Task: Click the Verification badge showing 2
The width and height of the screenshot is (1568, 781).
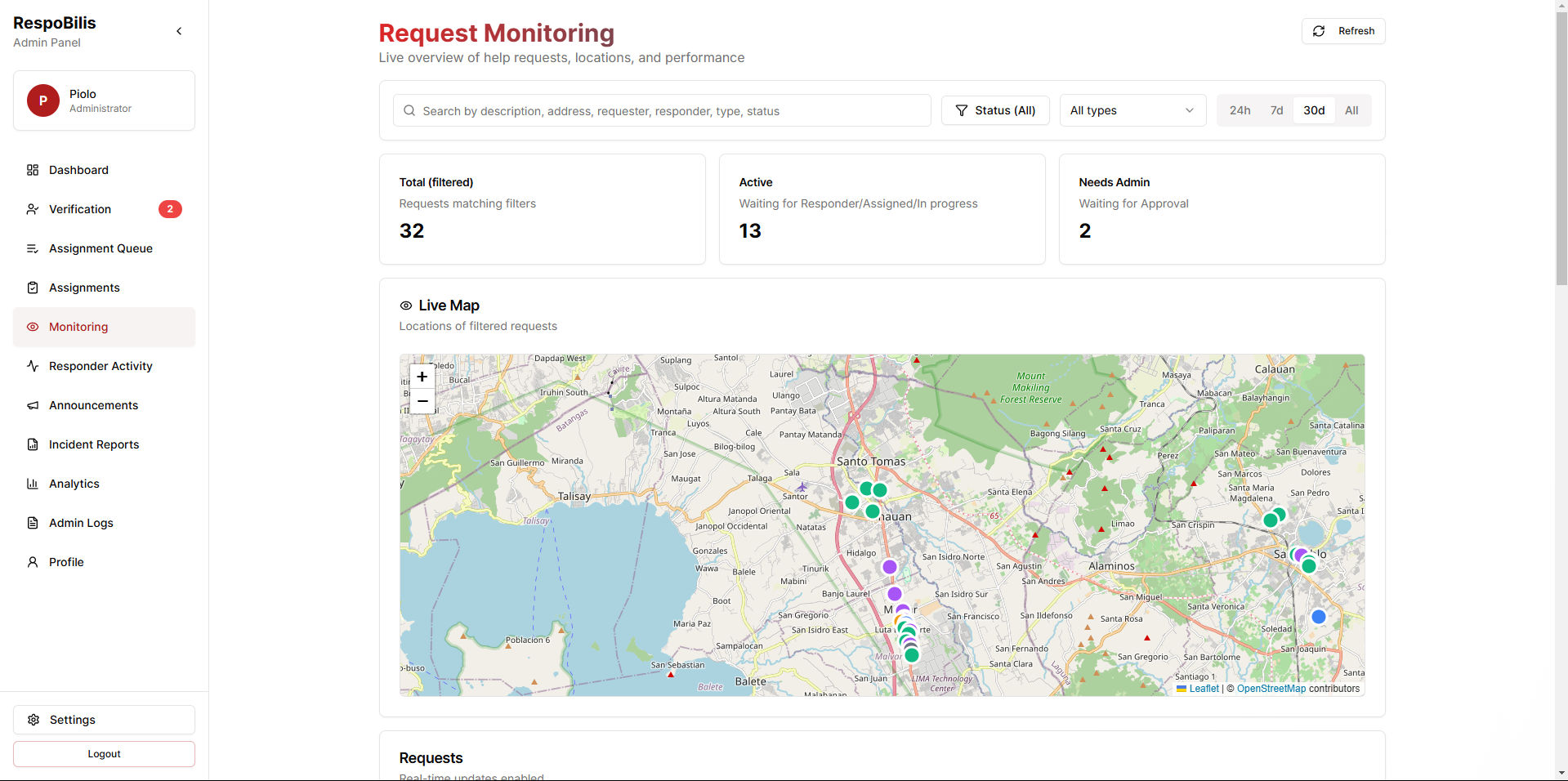Action: (x=170, y=209)
